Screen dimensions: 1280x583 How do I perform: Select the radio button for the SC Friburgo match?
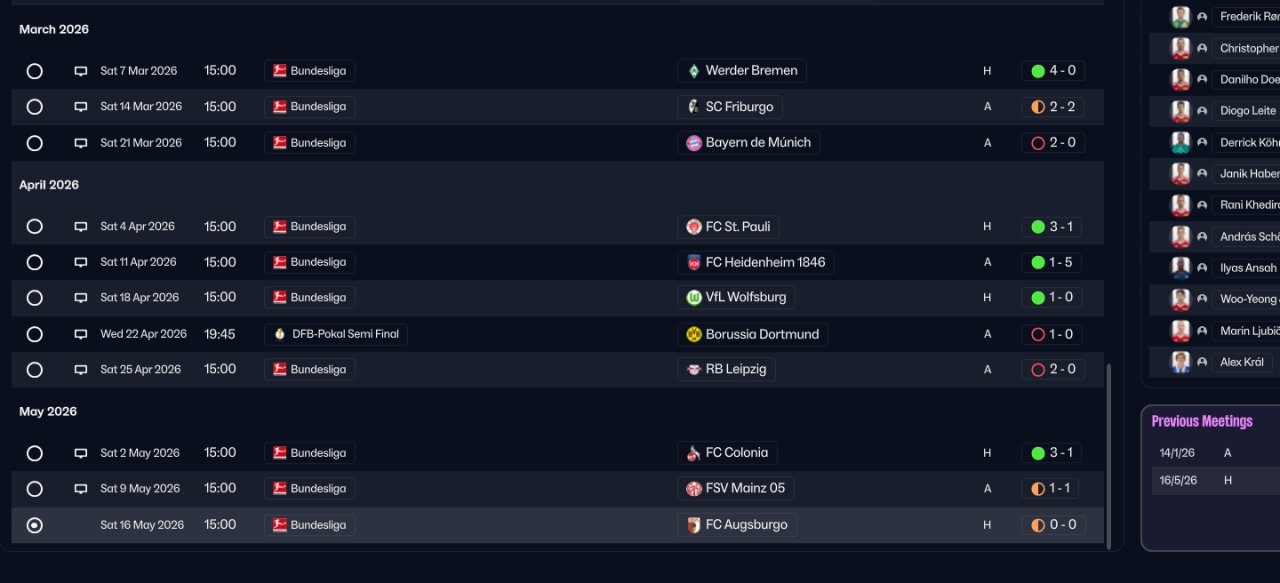[35, 107]
